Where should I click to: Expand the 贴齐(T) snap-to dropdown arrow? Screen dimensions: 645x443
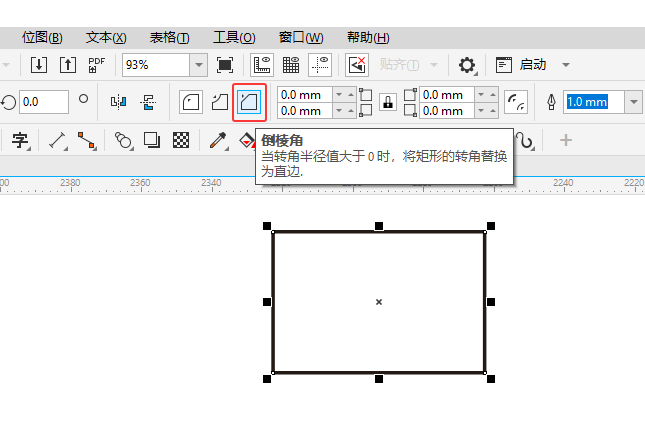tap(434, 65)
